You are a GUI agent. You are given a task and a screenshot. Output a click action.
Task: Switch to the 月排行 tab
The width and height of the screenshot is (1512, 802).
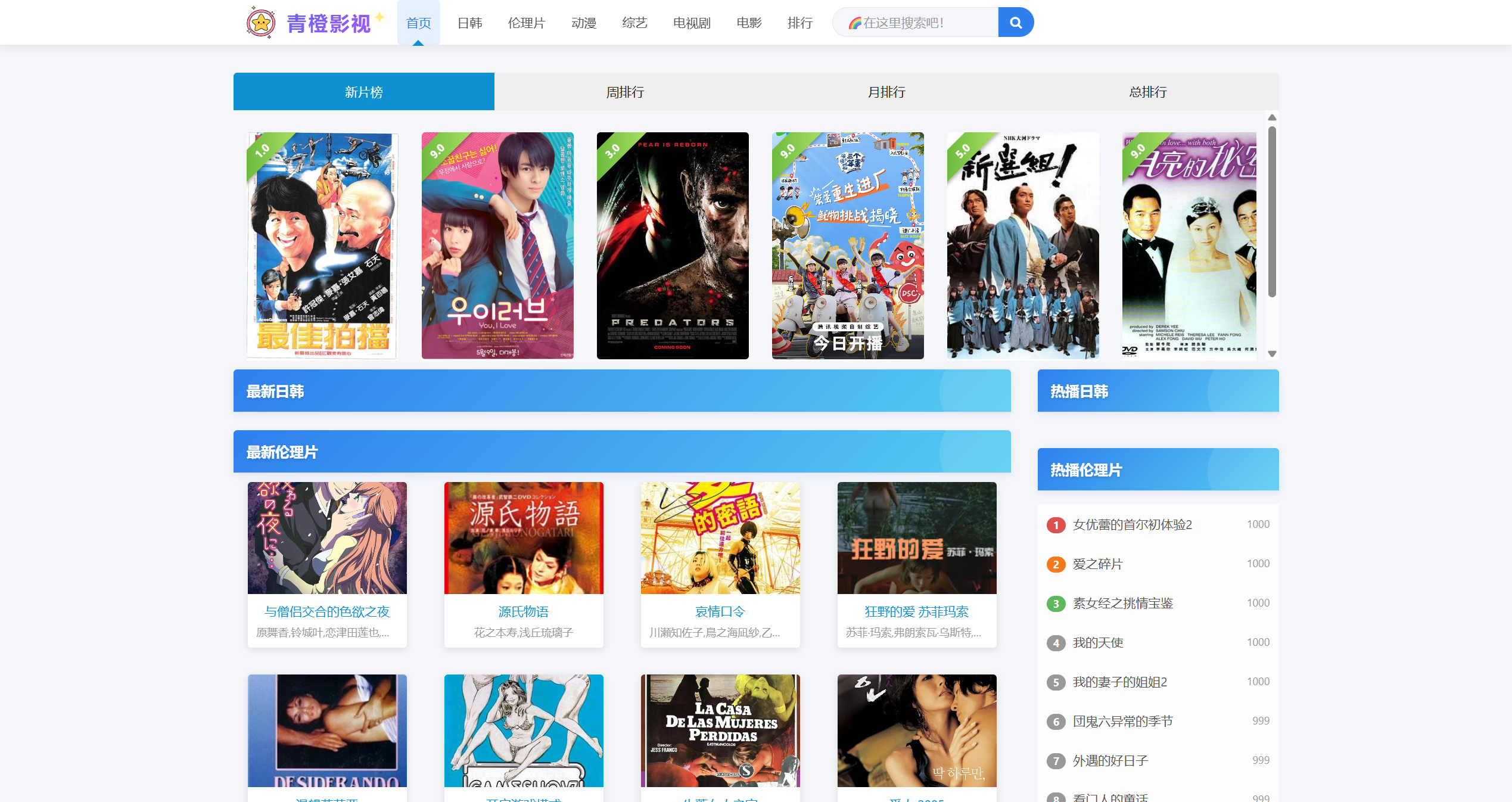click(886, 92)
